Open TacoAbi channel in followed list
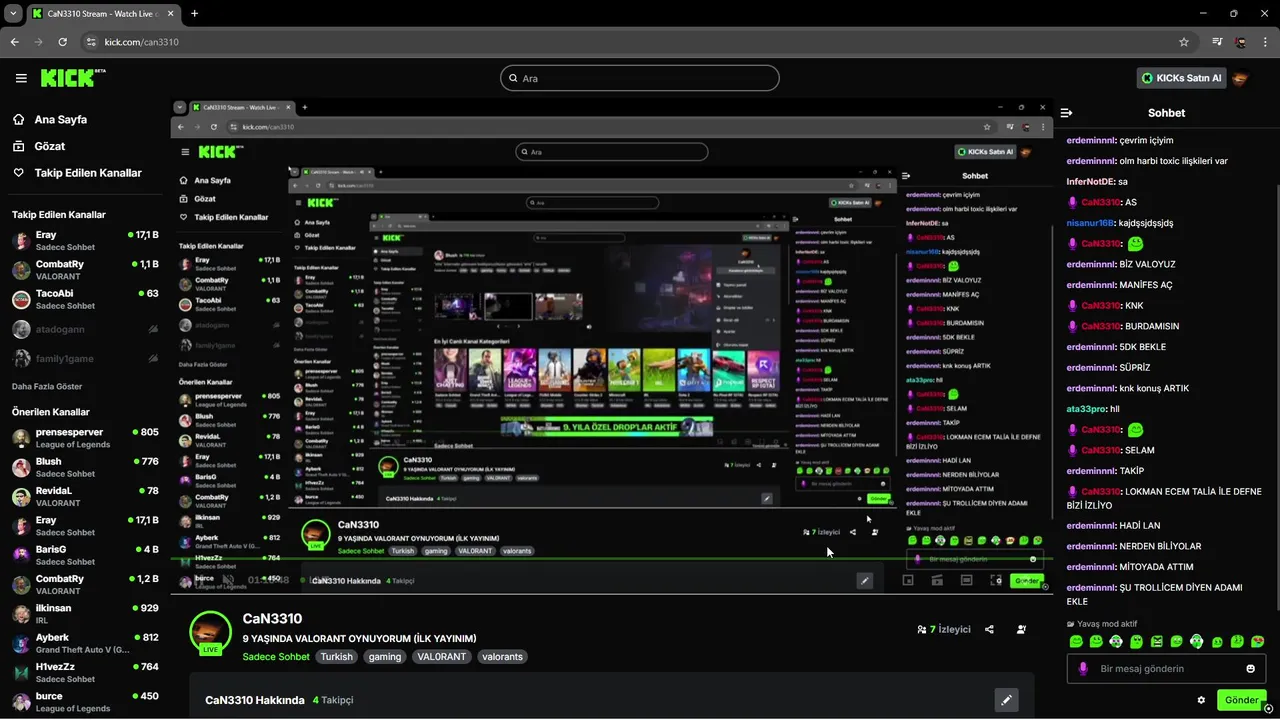The height and width of the screenshot is (720, 1280). click(85, 299)
